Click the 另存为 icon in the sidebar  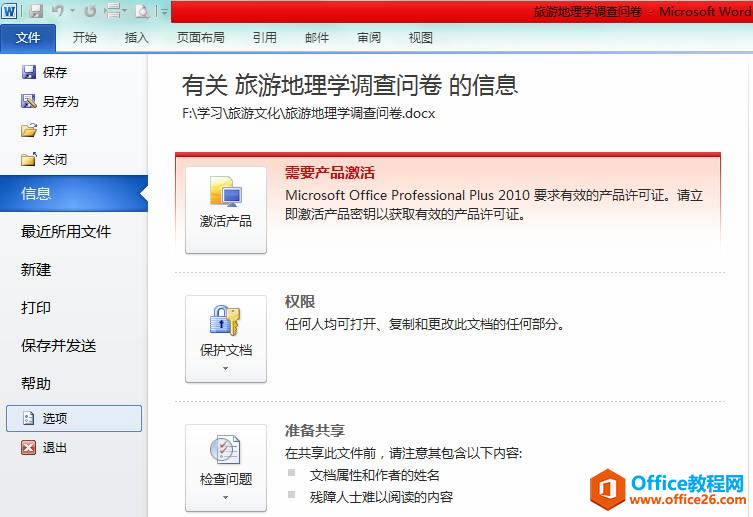click(29, 101)
